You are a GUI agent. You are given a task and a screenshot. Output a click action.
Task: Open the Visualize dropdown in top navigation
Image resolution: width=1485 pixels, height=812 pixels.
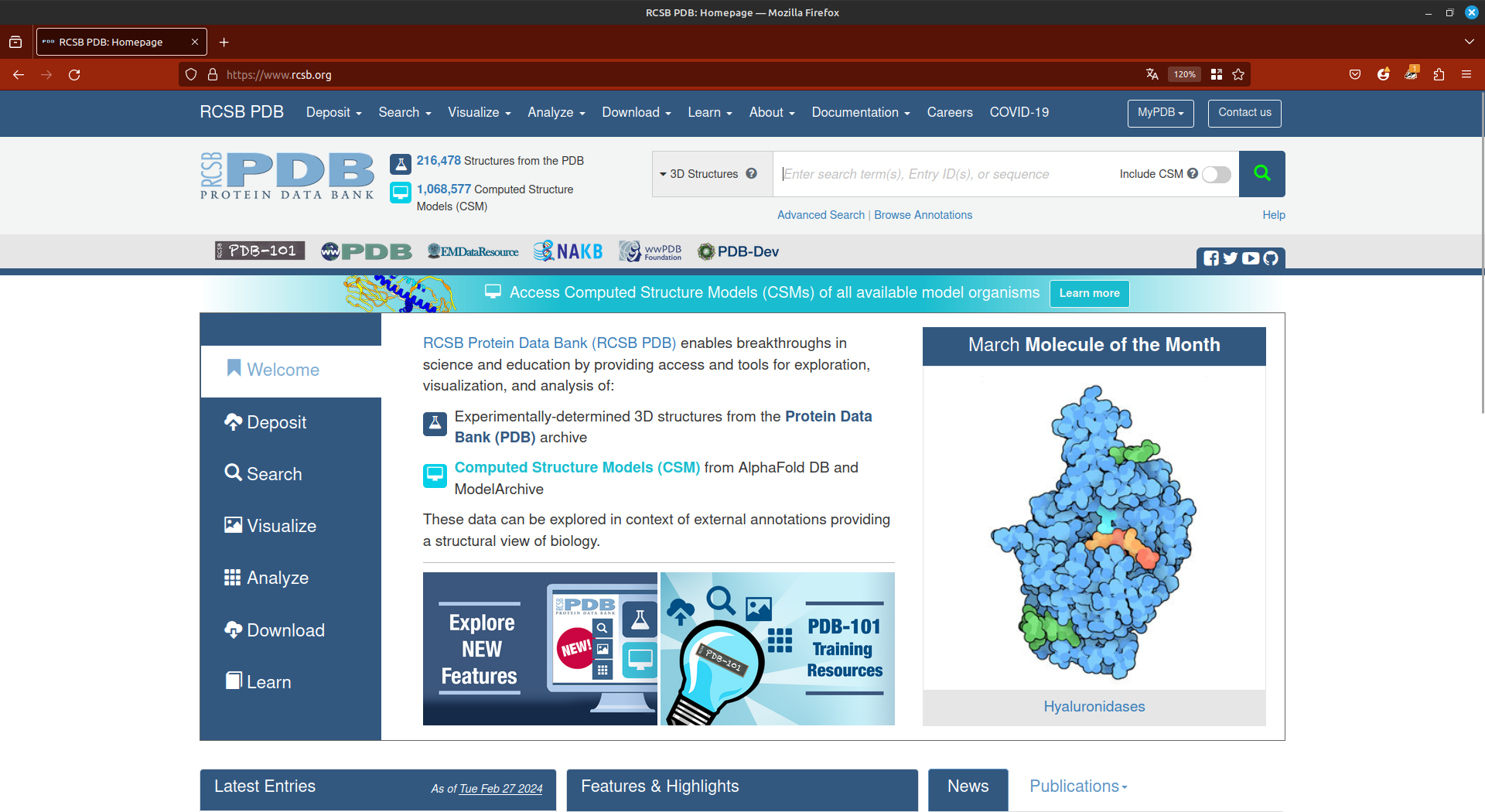coord(480,113)
